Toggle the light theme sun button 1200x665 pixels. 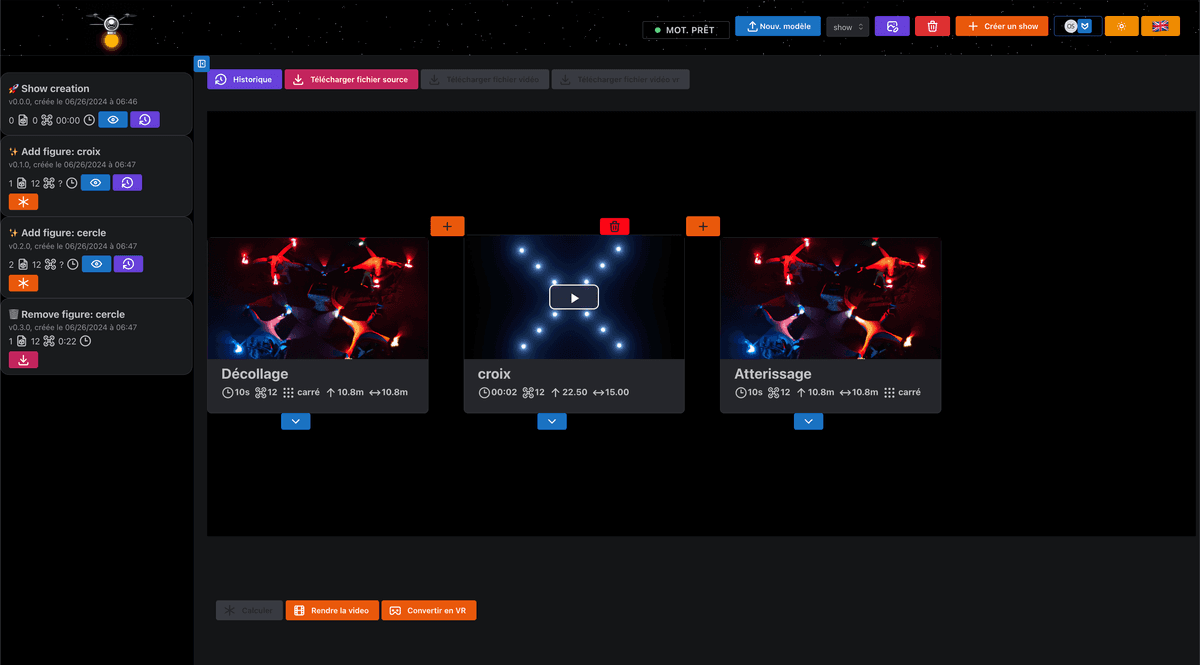click(1121, 27)
